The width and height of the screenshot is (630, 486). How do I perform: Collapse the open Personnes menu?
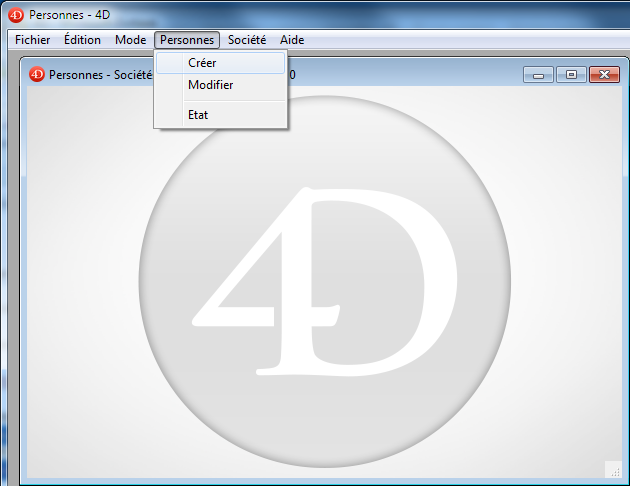point(186,40)
